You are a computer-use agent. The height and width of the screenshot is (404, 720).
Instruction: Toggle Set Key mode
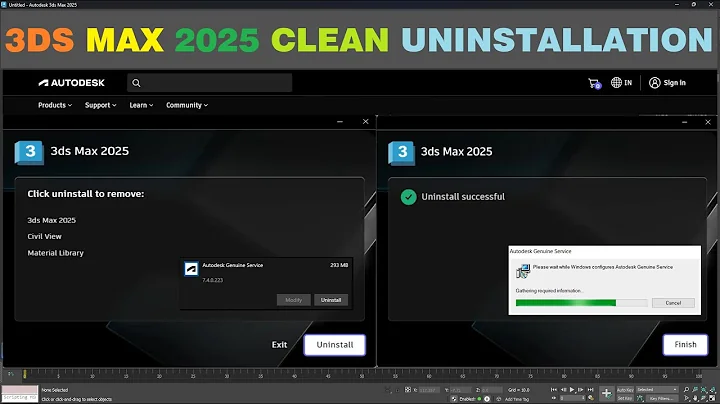(x=625, y=398)
